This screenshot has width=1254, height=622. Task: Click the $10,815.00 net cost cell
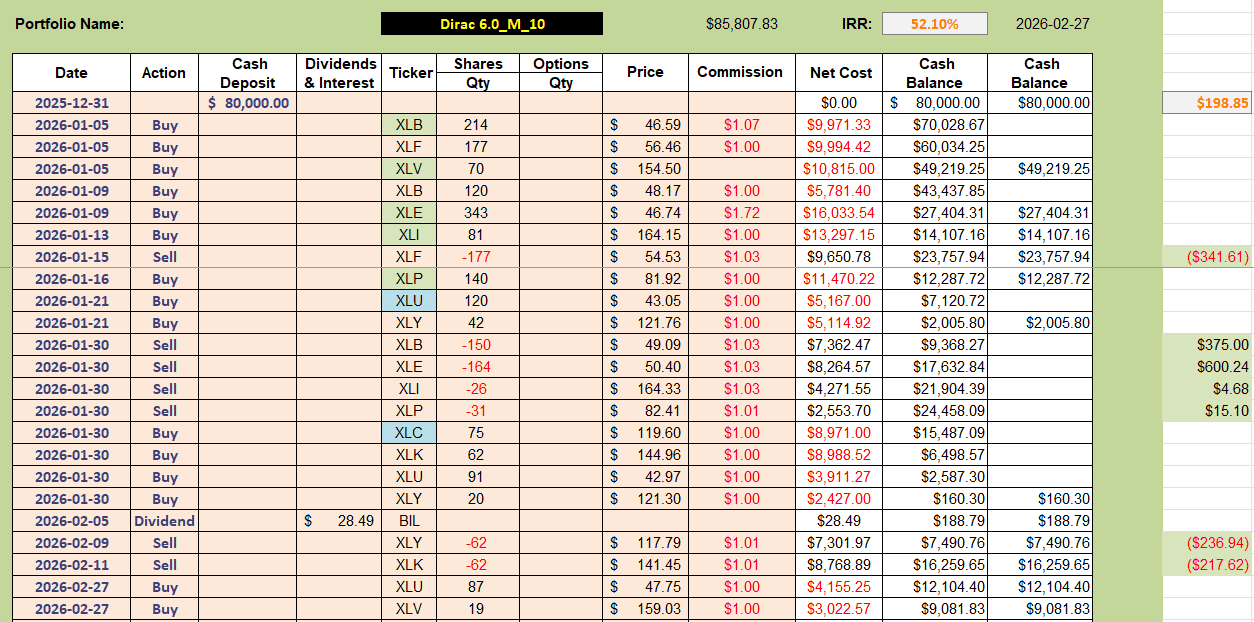841,169
